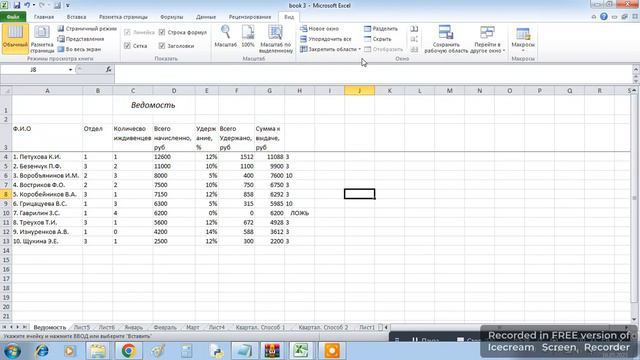This screenshot has width=640, height=360.
Task: Select cell with 1. Петухова К.И.
Action: click(47, 157)
